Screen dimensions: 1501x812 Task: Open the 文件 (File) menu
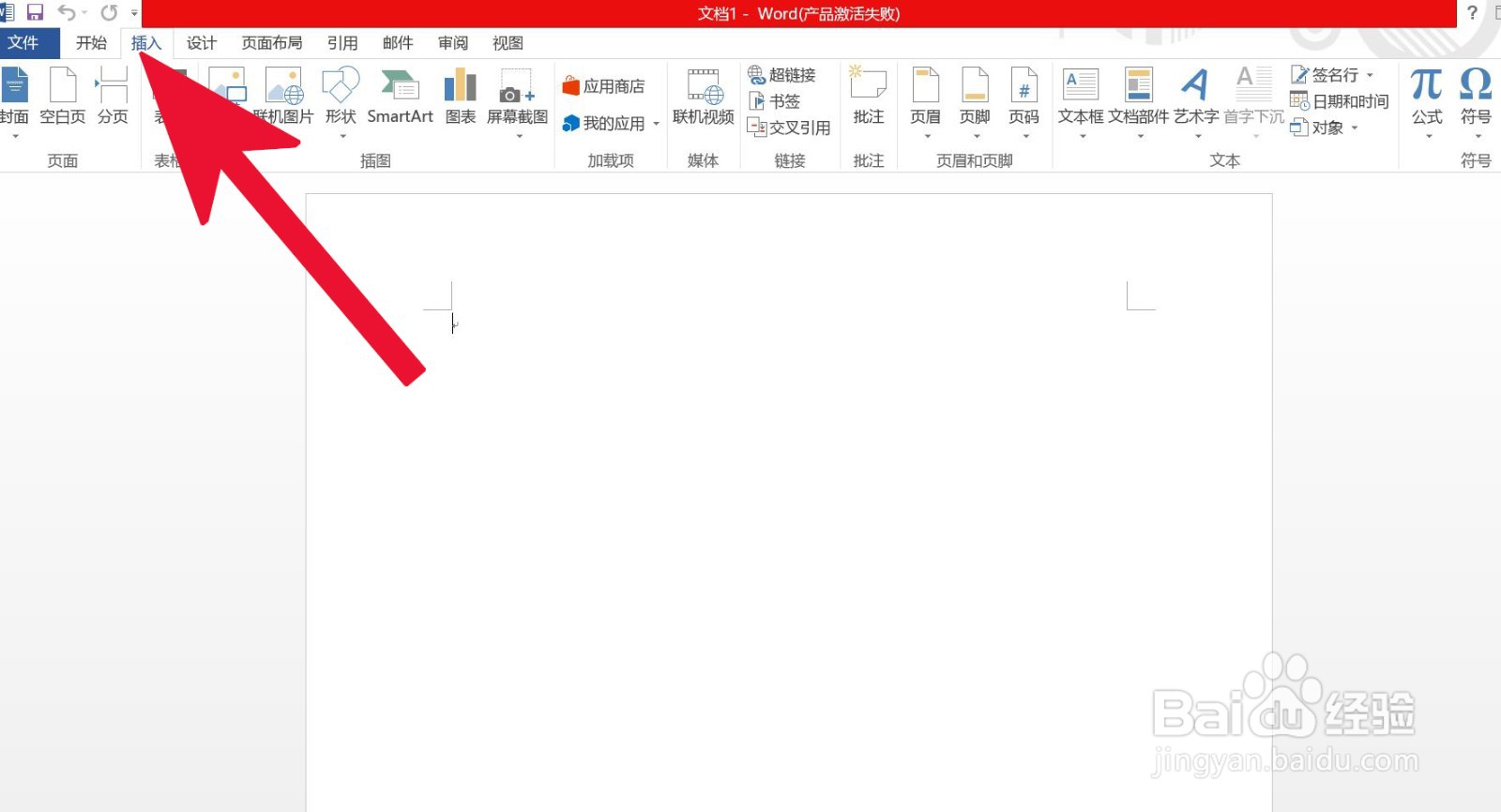(x=23, y=43)
